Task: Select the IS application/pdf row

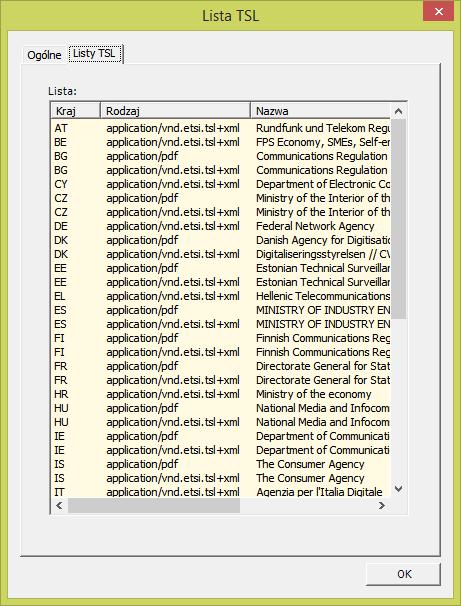Action: pos(221,464)
